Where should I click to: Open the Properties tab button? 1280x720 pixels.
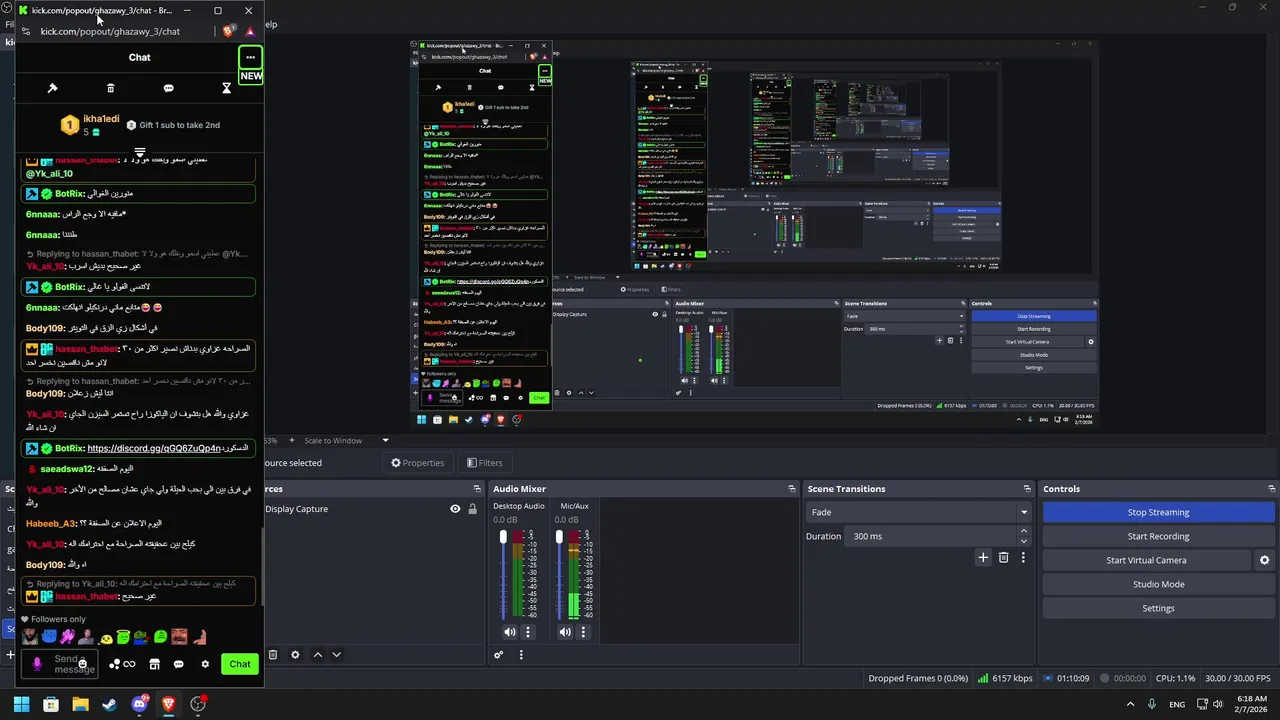pos(418,463)
